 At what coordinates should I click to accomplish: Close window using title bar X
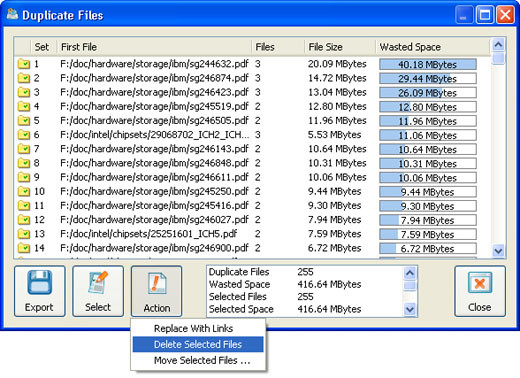coord(505,15)
